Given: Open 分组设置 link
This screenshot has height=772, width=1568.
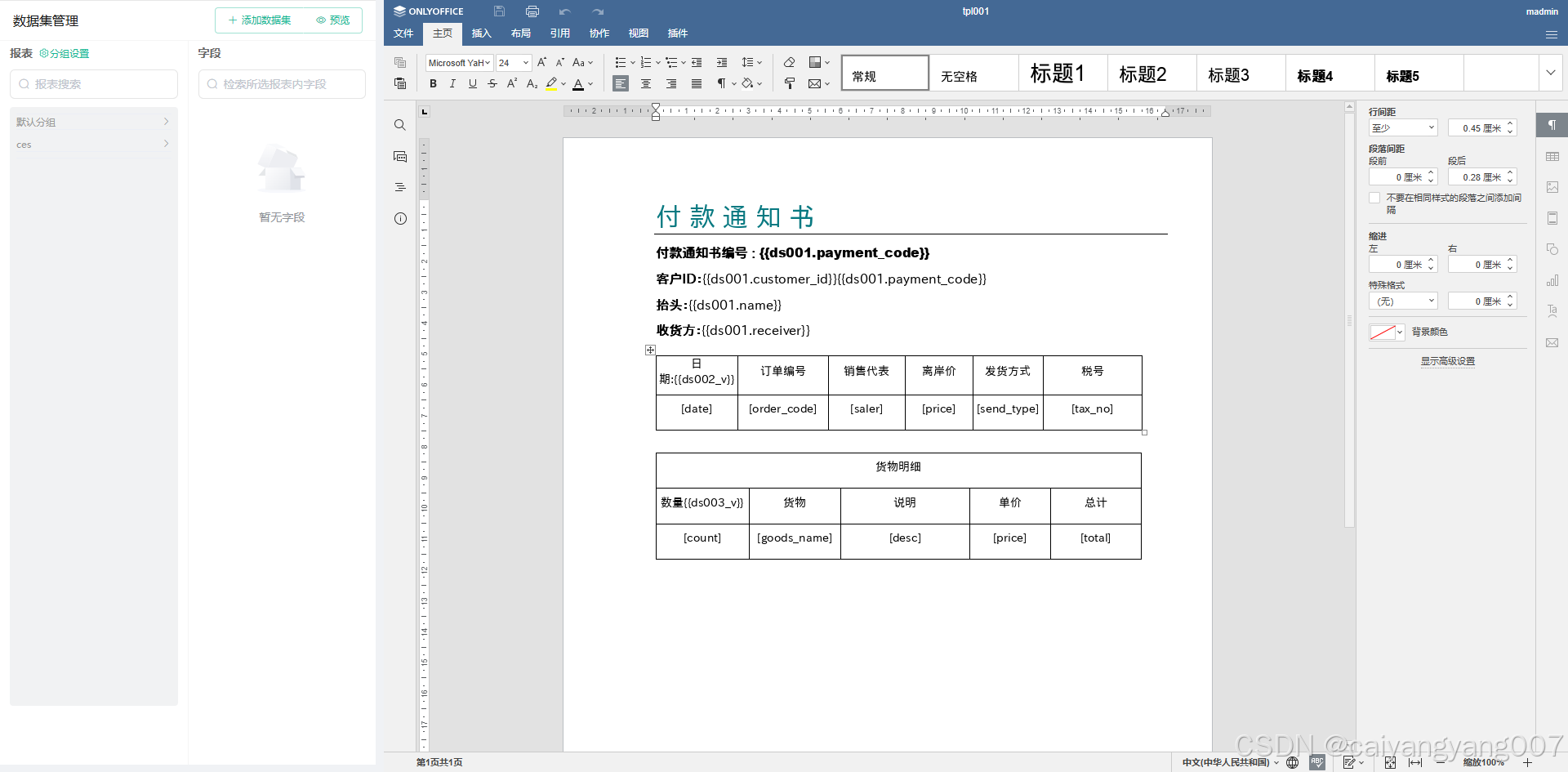Looking at the screenshot, I should pos(65,54).
